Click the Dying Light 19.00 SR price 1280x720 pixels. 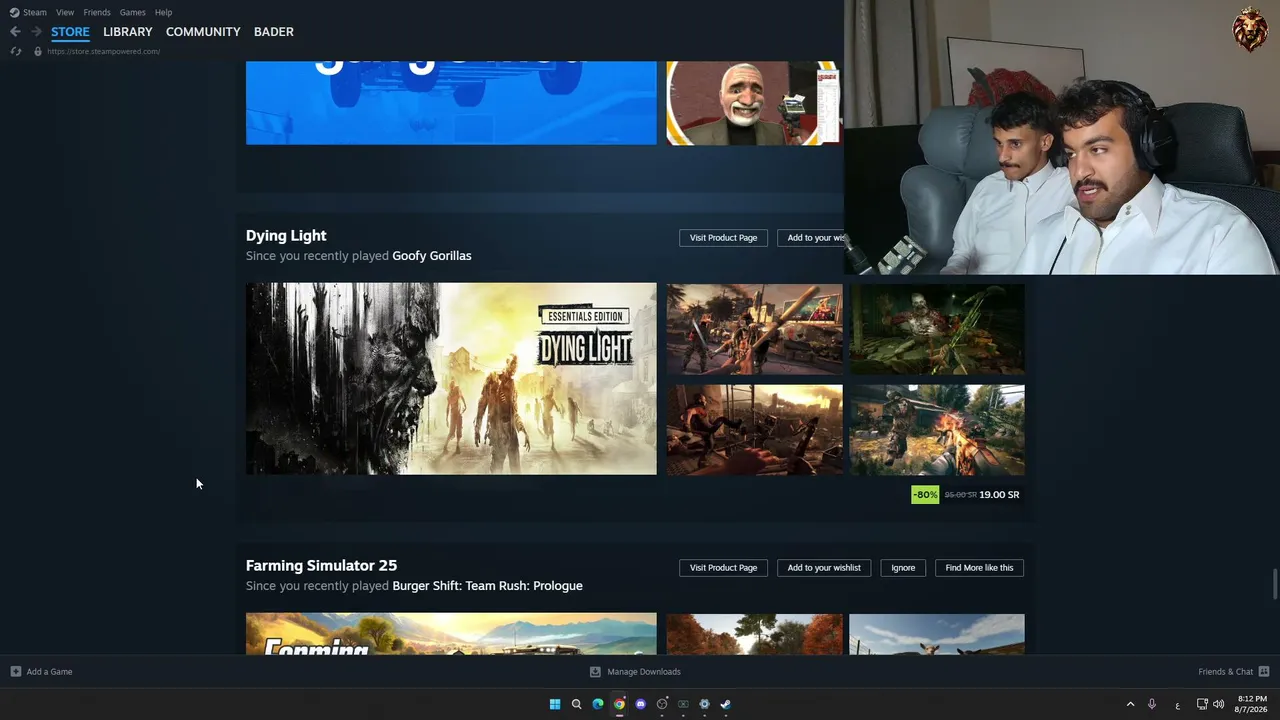point(999,495)
